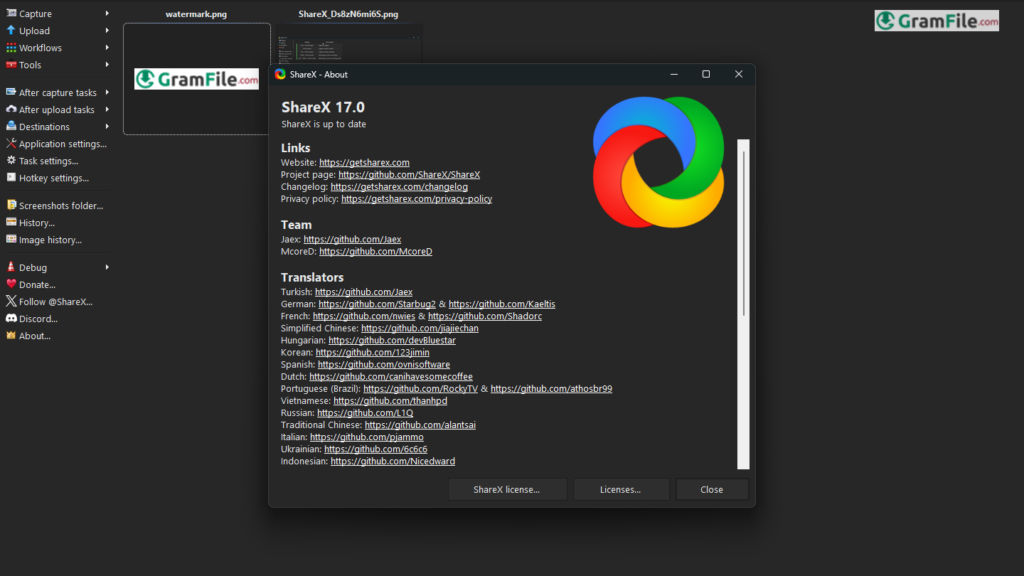Open the devBluestar Hungarian link

[x=392, y=340]
